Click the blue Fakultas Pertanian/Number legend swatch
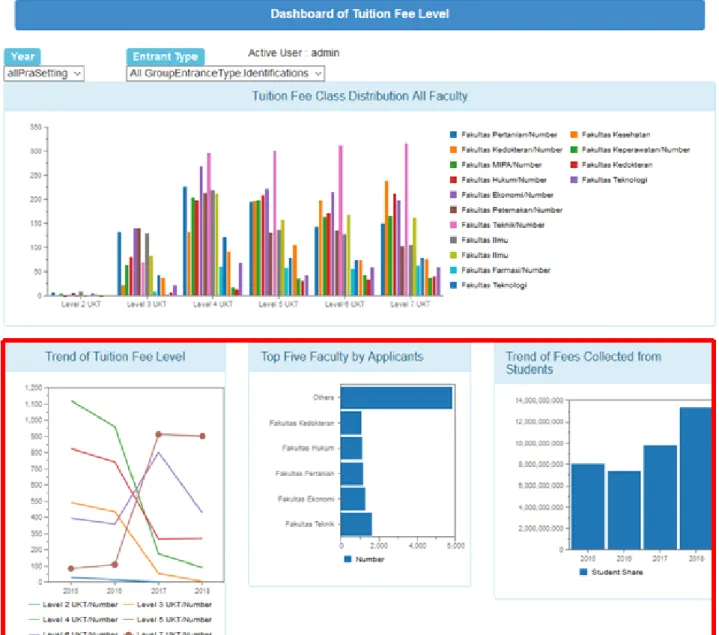Screen dimensions: 719x635 (x=454, y=135)
